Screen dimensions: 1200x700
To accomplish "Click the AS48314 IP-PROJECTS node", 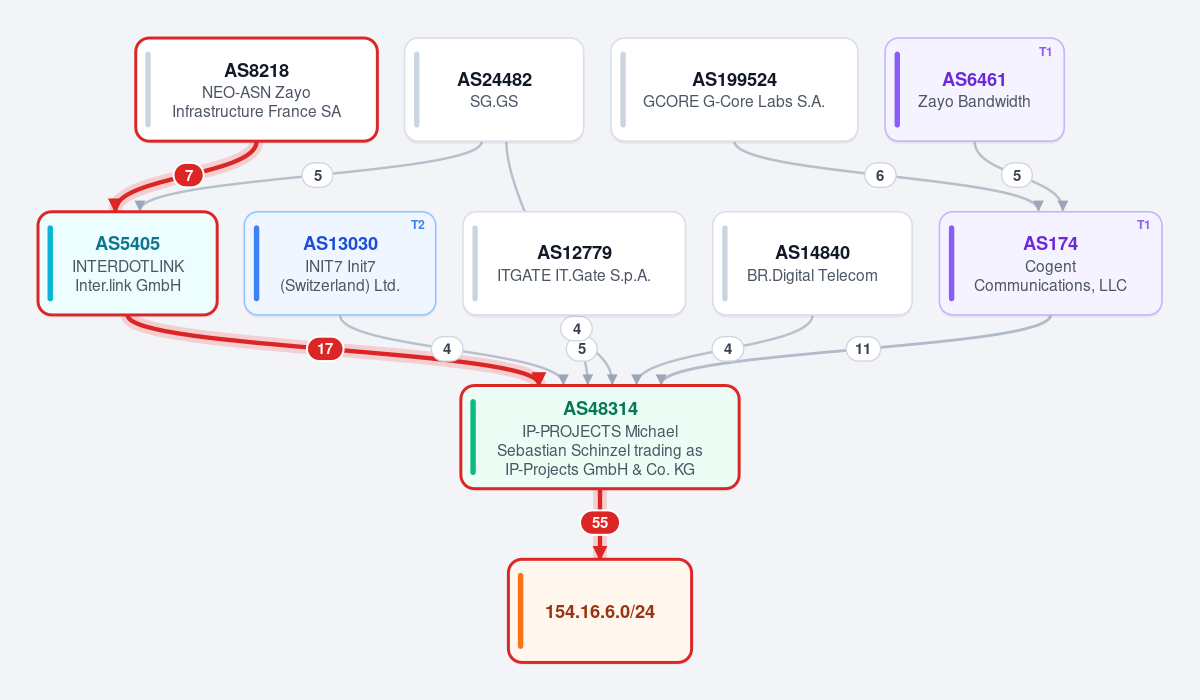I will tap(600, 437).
